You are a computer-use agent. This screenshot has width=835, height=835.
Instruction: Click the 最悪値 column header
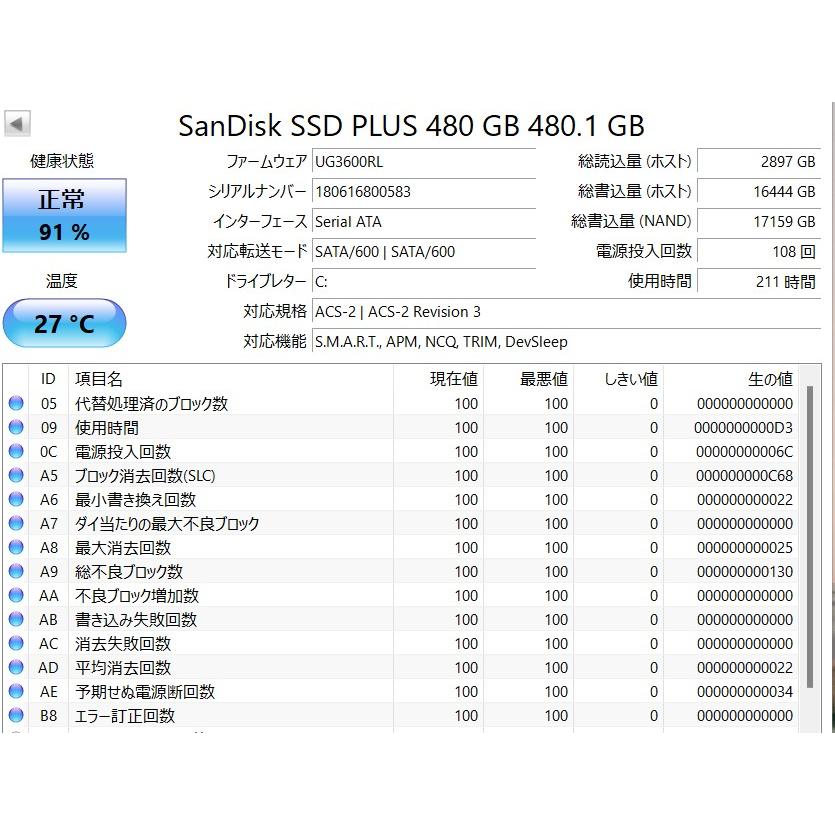coord(528,379)
